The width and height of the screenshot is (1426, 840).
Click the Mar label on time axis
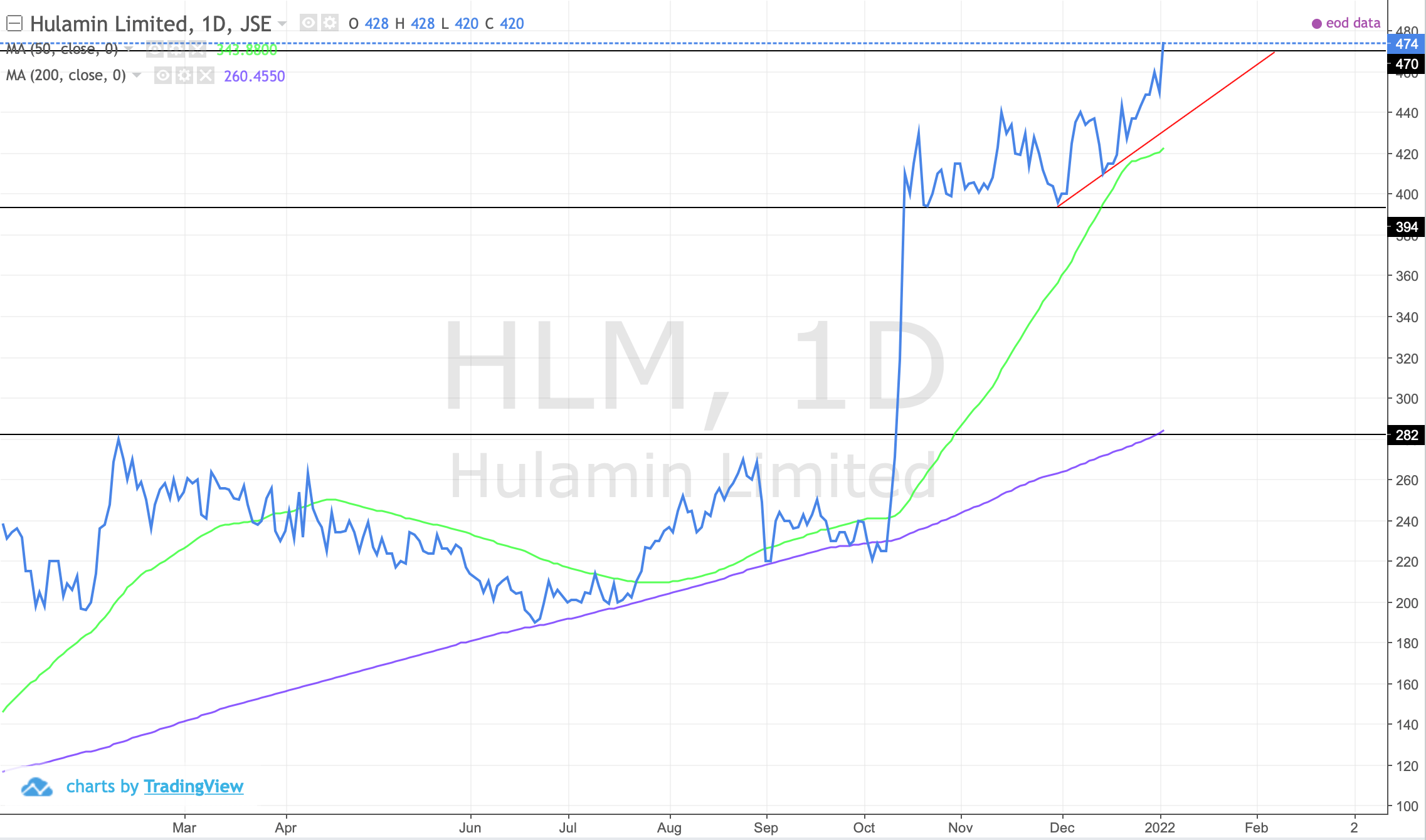(184, 827)
